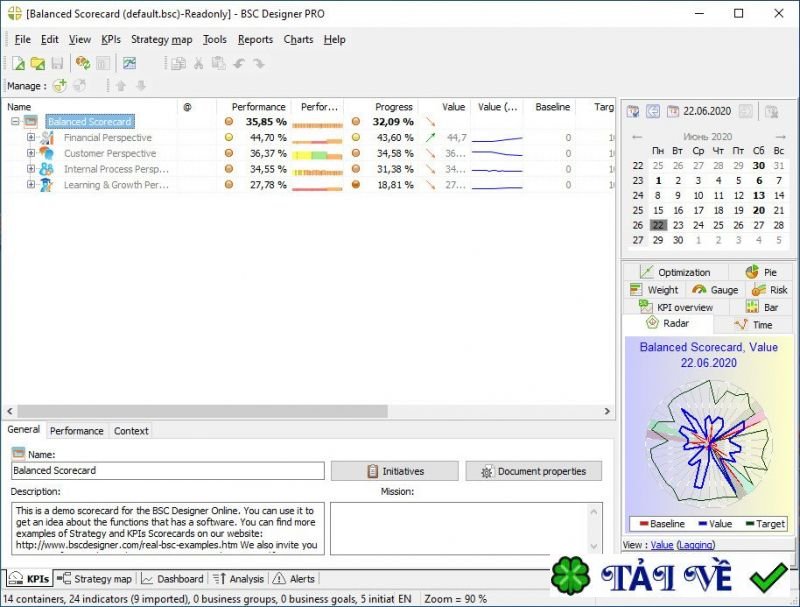Image resolution: width=800 pixels, height=607 pixels.
Task: Collapse the Balanced Scorecard root node
Action: coord(15,121)
